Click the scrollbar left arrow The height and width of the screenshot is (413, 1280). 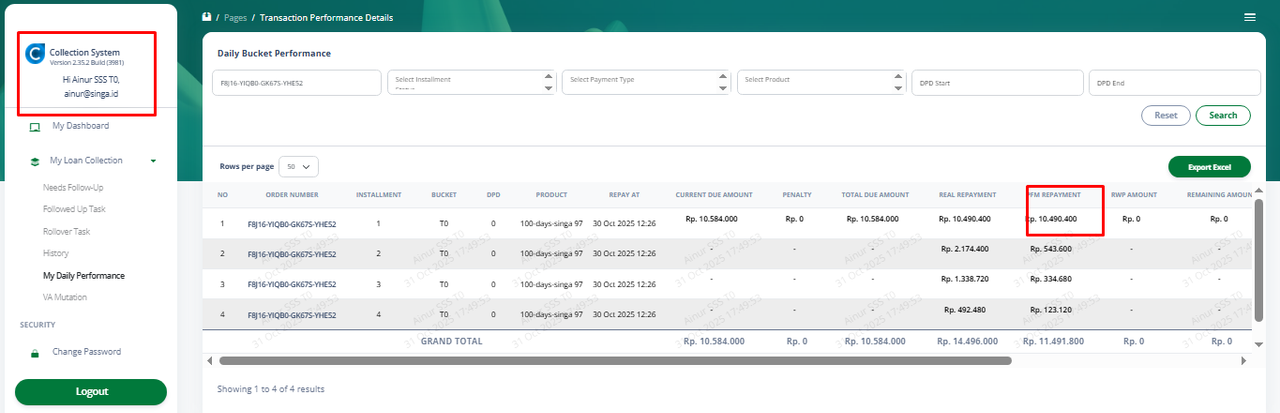click(209, 360)
